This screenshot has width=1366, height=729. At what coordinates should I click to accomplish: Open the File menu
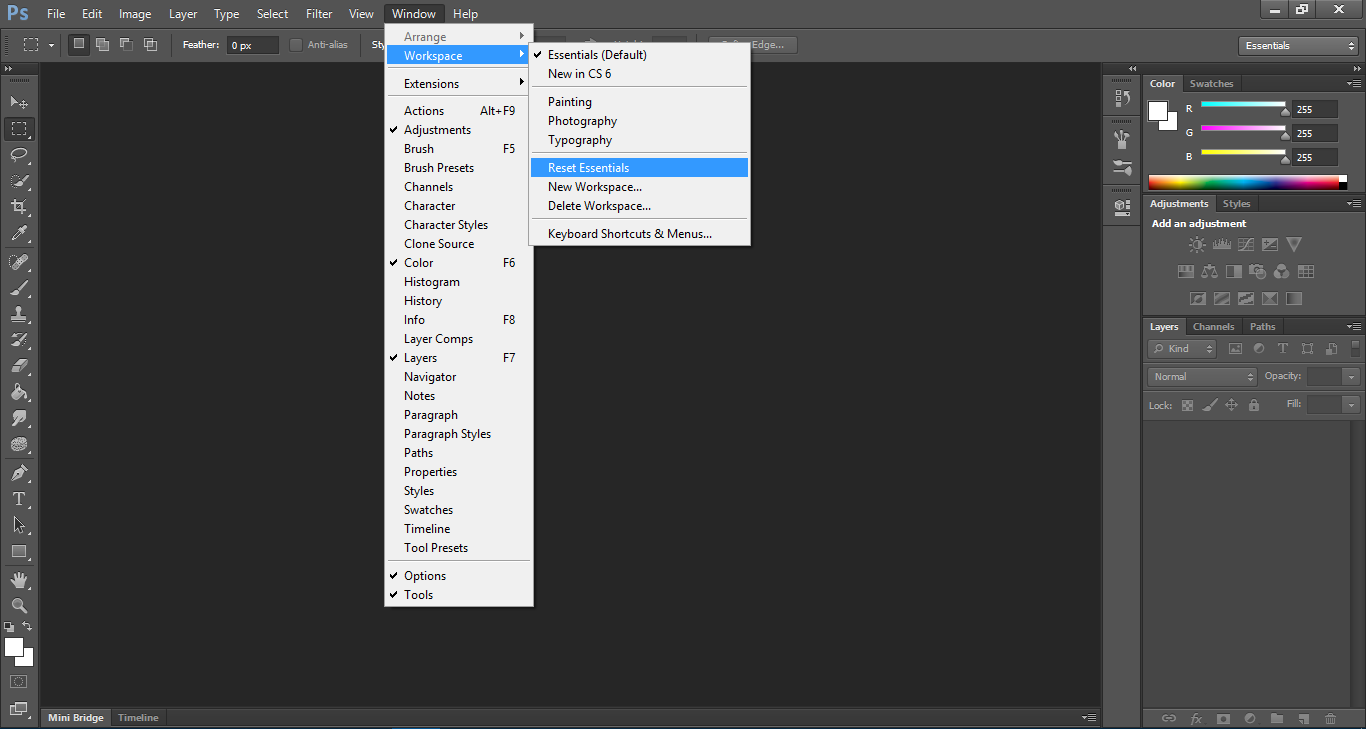click(56, 14)
